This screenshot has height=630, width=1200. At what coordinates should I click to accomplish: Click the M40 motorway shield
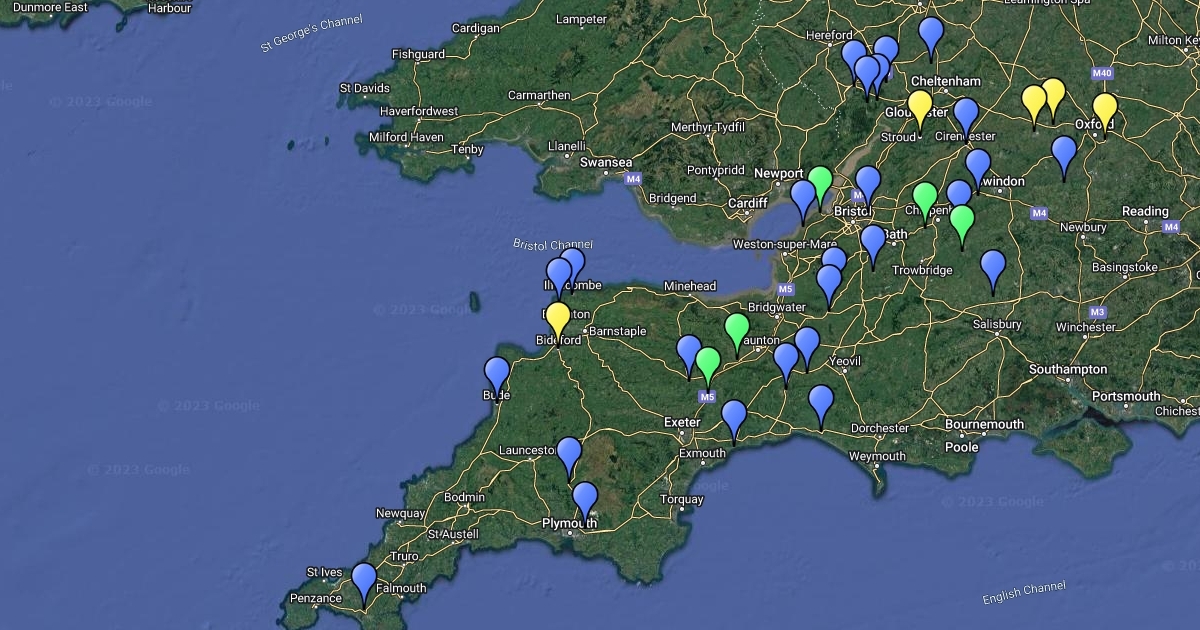tap(1102, 73)
